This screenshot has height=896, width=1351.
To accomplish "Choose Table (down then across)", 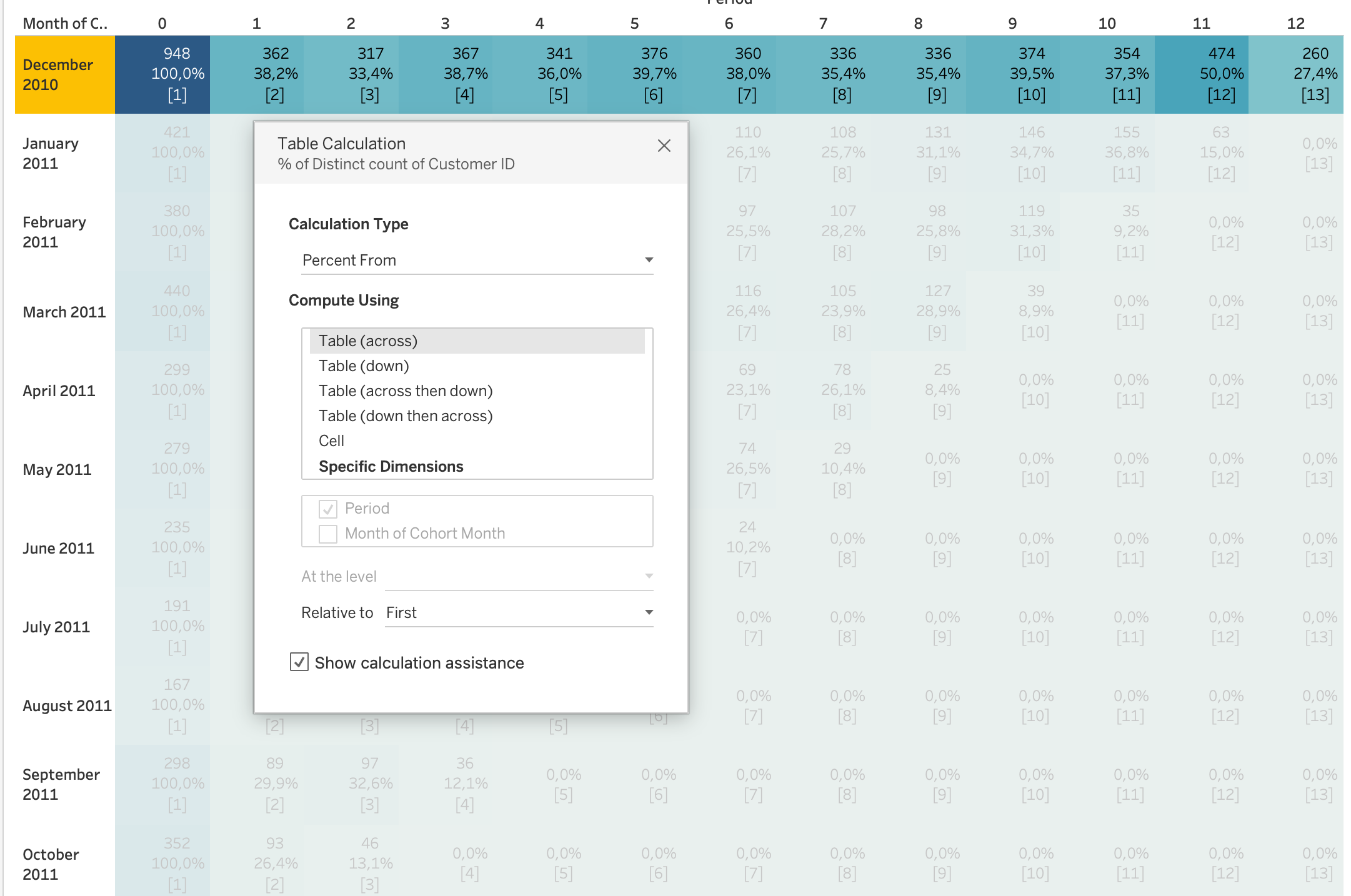I will pos(406,416).
